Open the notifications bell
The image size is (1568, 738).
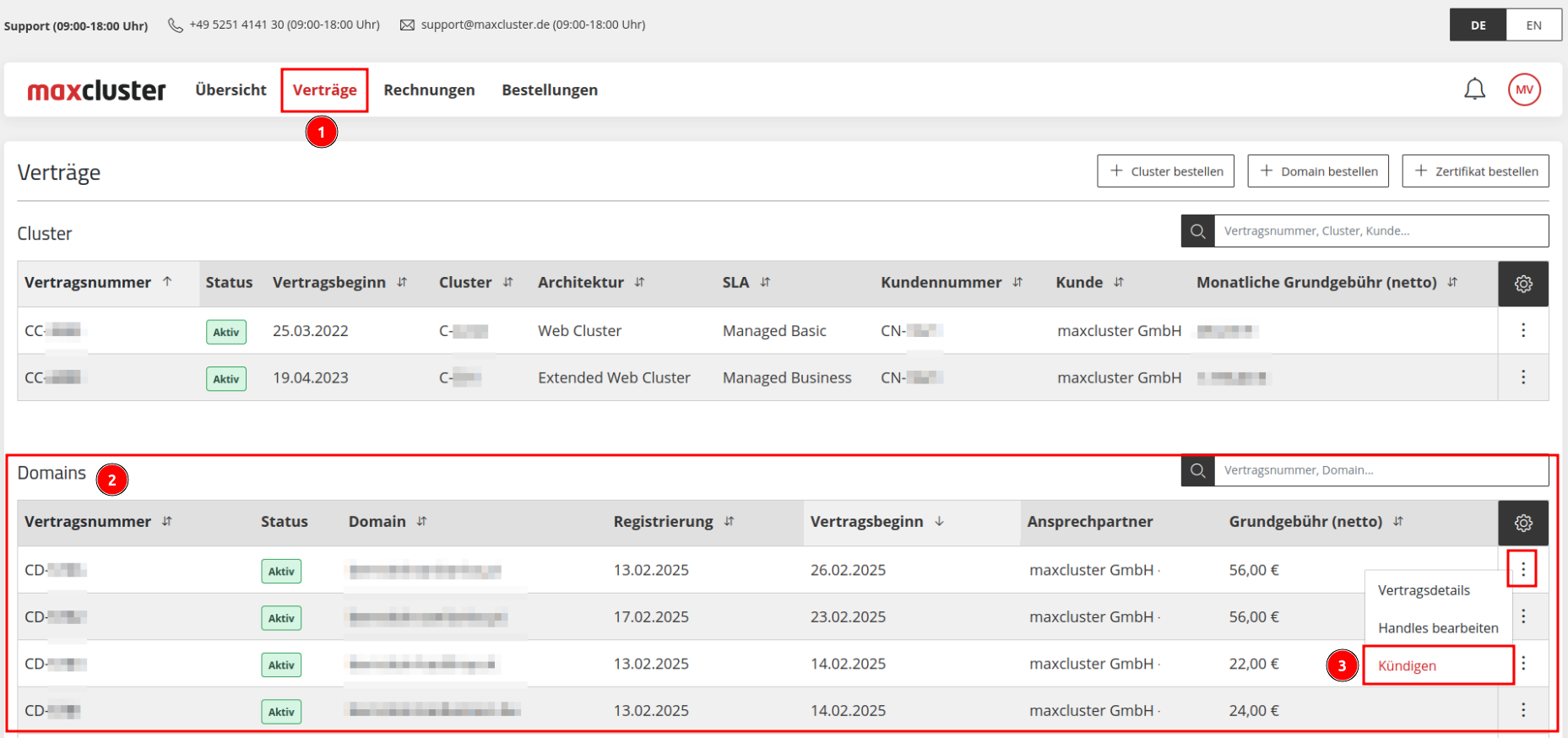(x=1474, y=90)
